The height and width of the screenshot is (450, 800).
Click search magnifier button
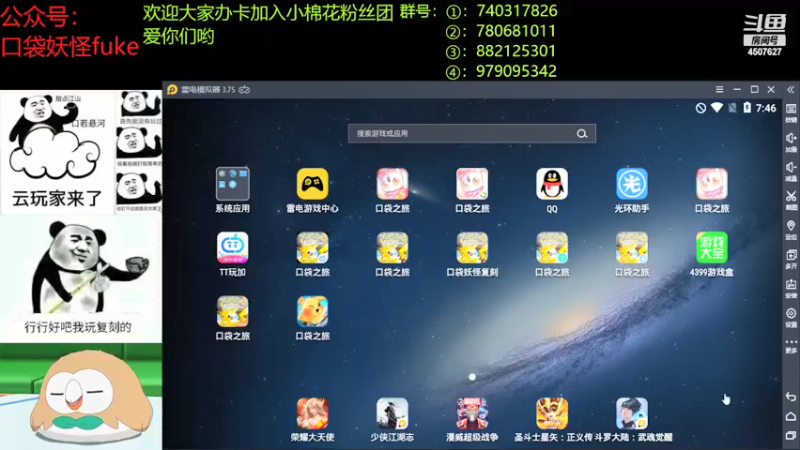[582, 134]
